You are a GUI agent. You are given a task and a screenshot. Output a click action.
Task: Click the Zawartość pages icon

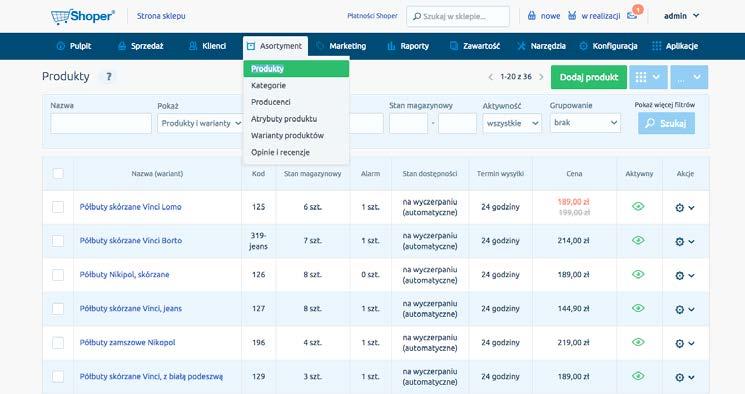pos(454,46)
